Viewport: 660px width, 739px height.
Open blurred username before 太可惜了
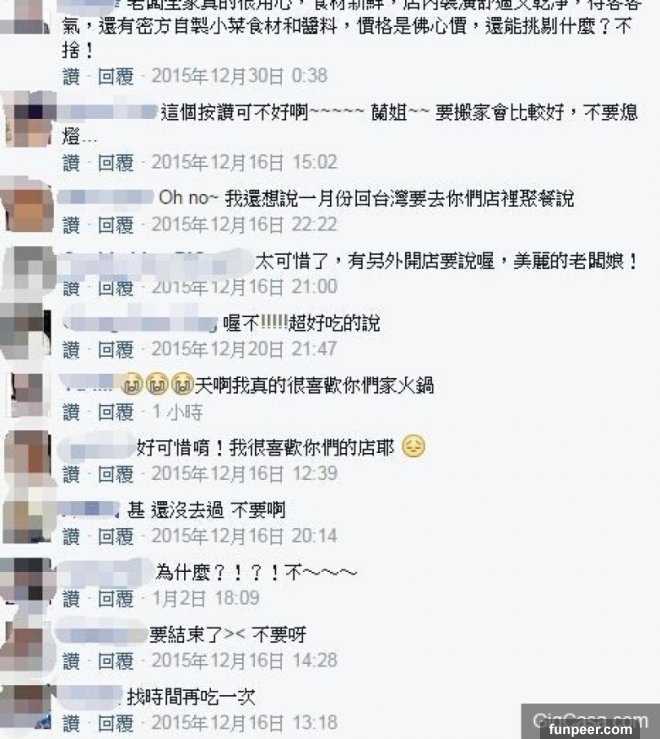pyautogui.click(x=158, y=263)
